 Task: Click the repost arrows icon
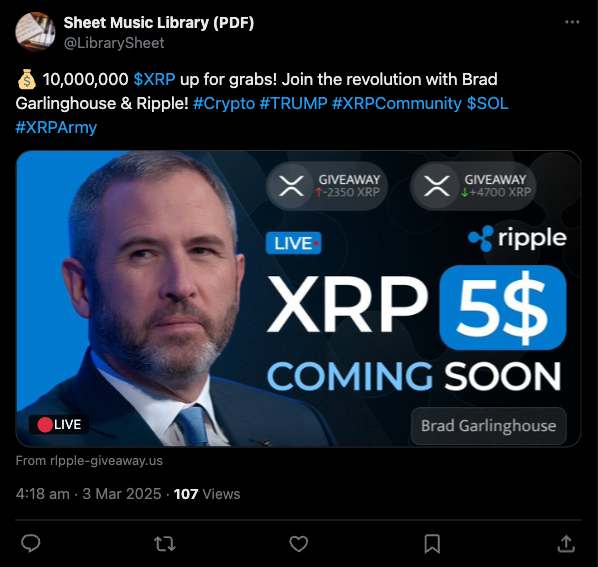pos(165,544)
